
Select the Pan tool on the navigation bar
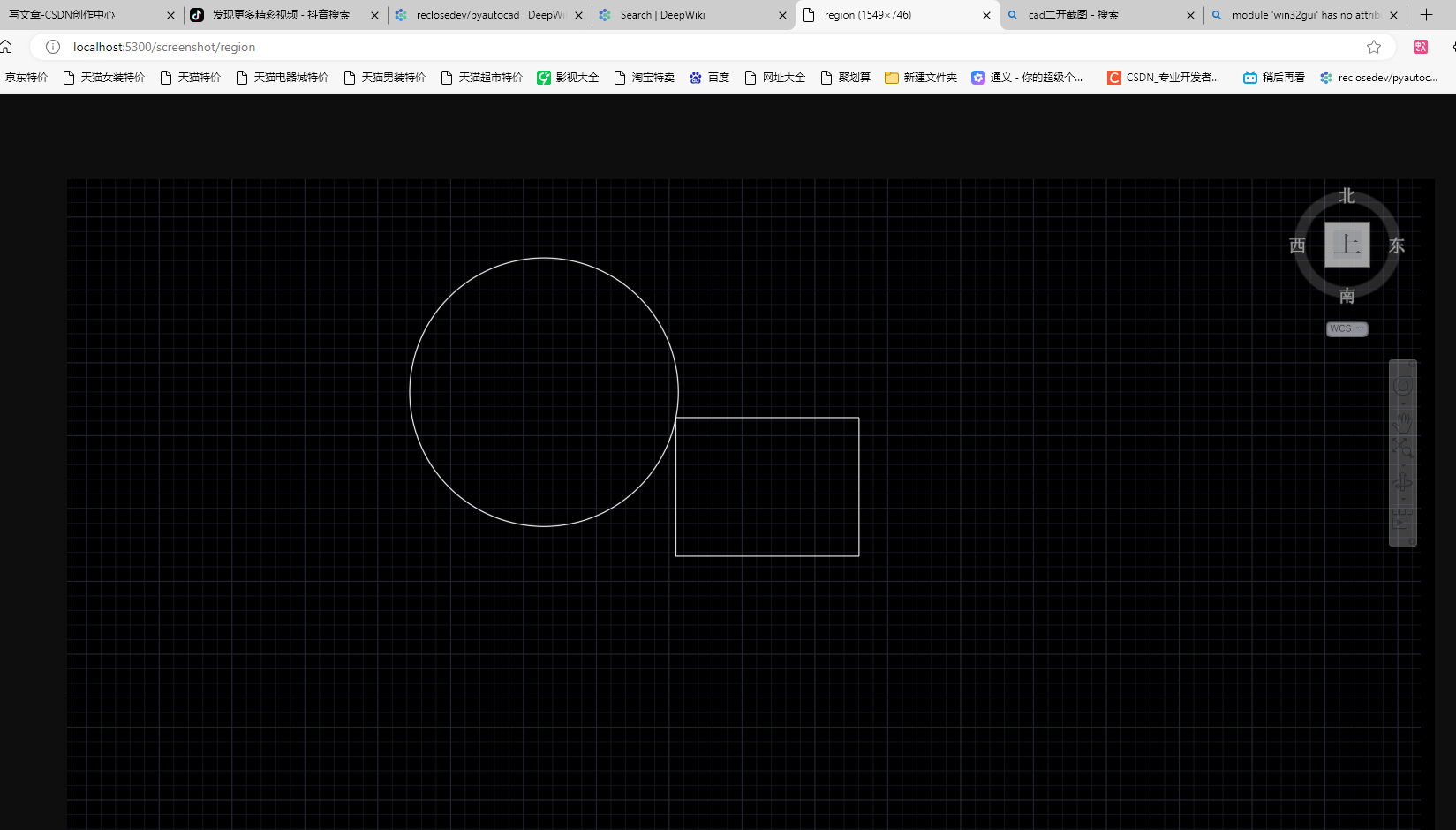1403,422
